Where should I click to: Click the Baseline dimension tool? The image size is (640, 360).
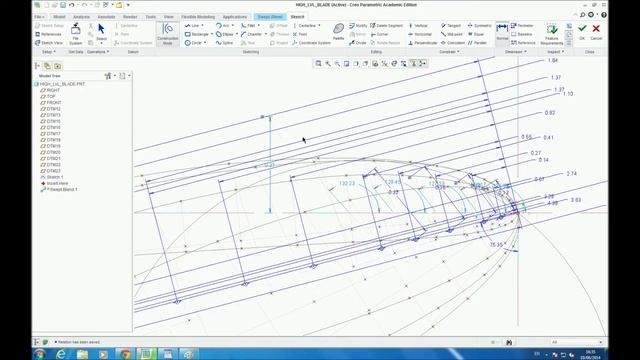[x=521, y=34]
